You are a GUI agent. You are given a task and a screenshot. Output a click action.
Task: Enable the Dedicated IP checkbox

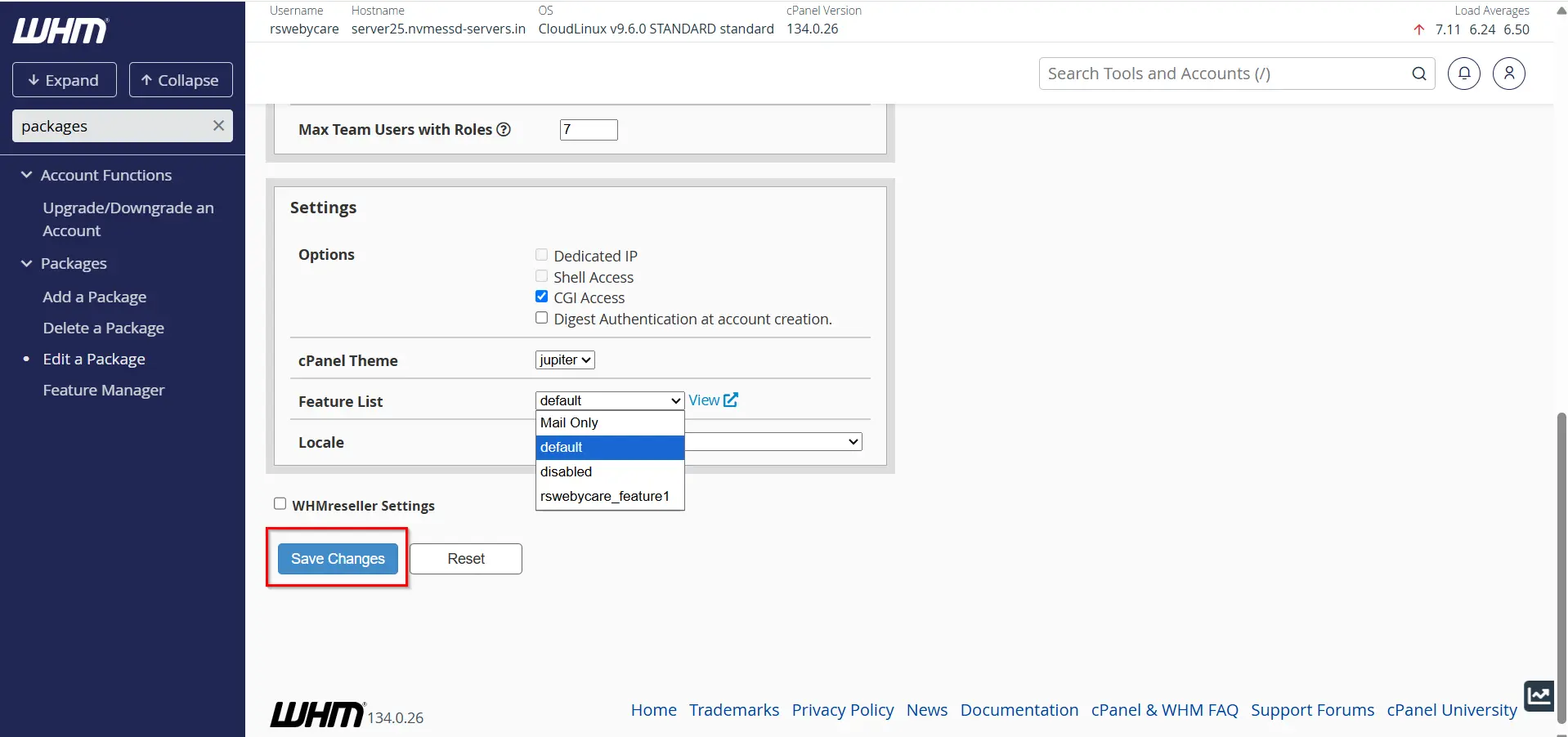(541, 255)
